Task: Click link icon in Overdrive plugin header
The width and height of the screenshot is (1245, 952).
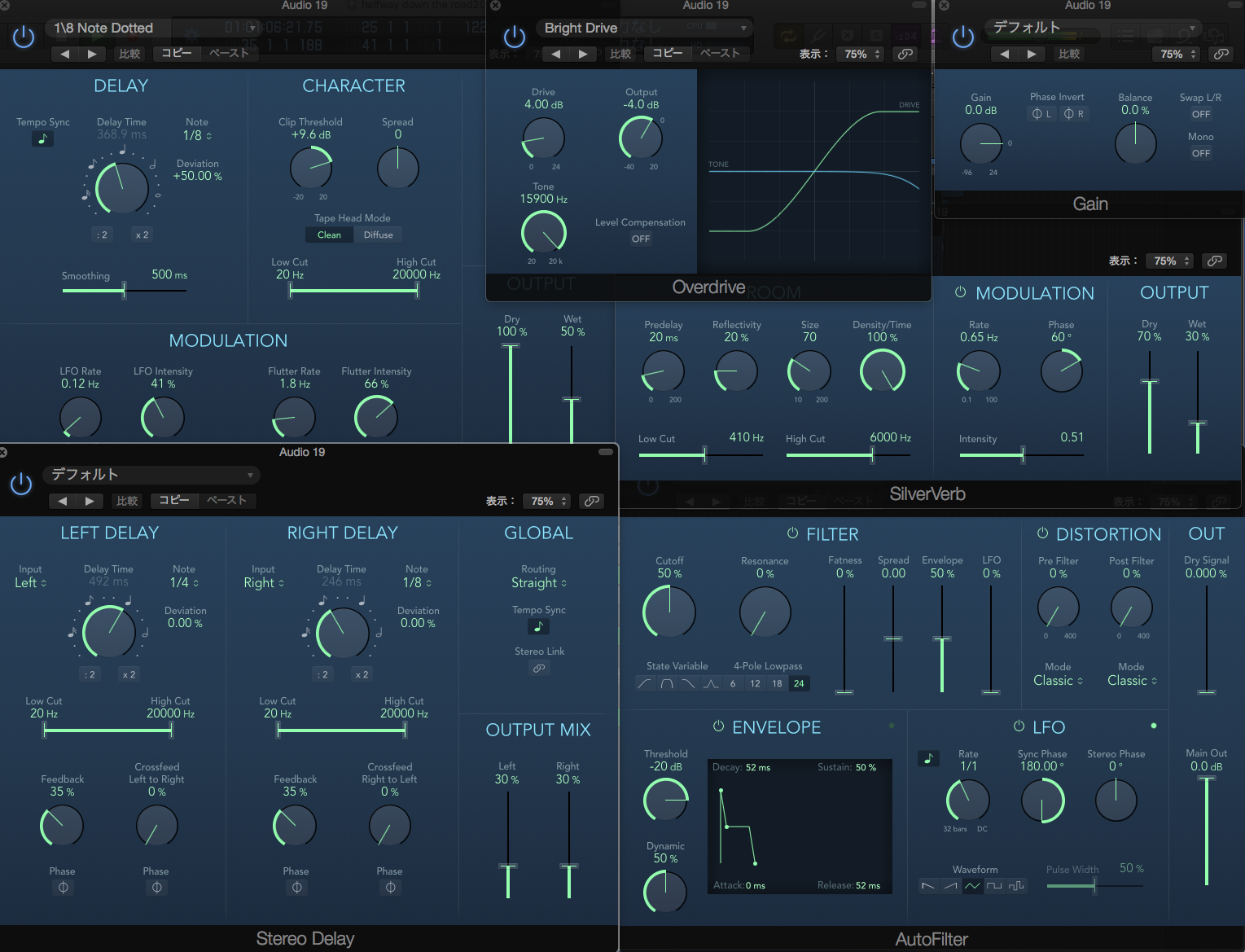Action: click(905, 54)
